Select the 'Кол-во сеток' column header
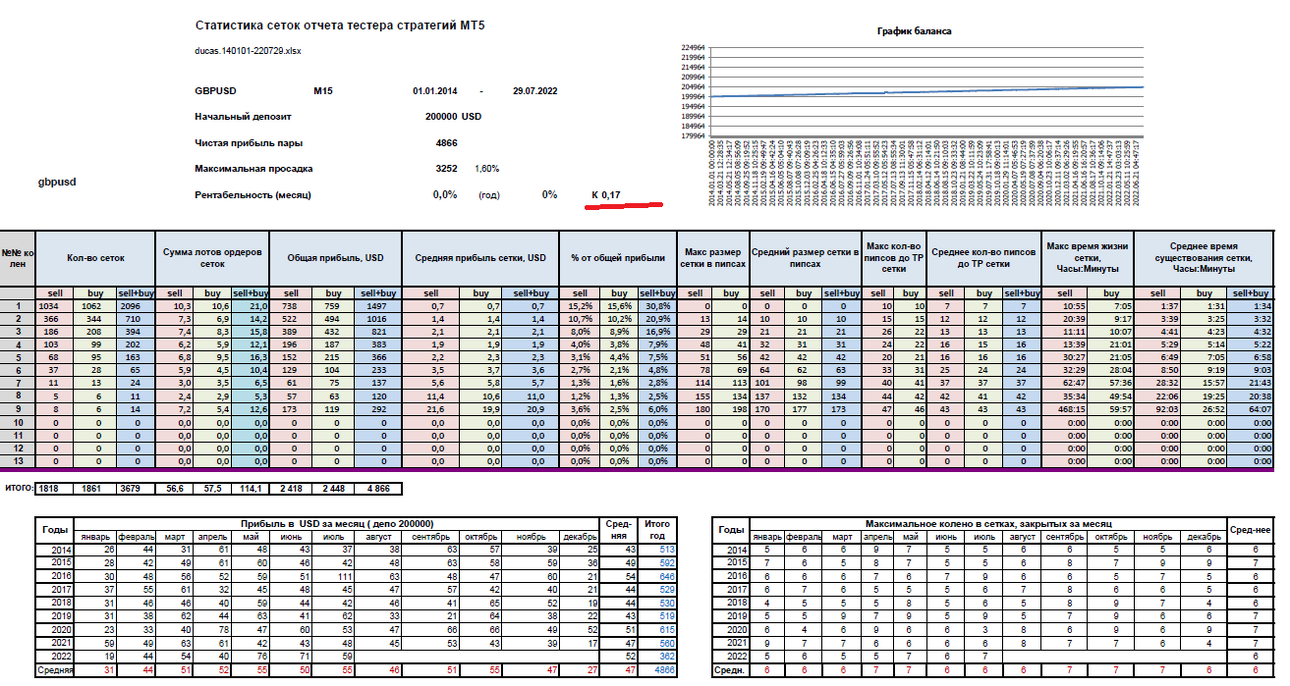Screen dimensions: 1290x686 pos(95,257)
